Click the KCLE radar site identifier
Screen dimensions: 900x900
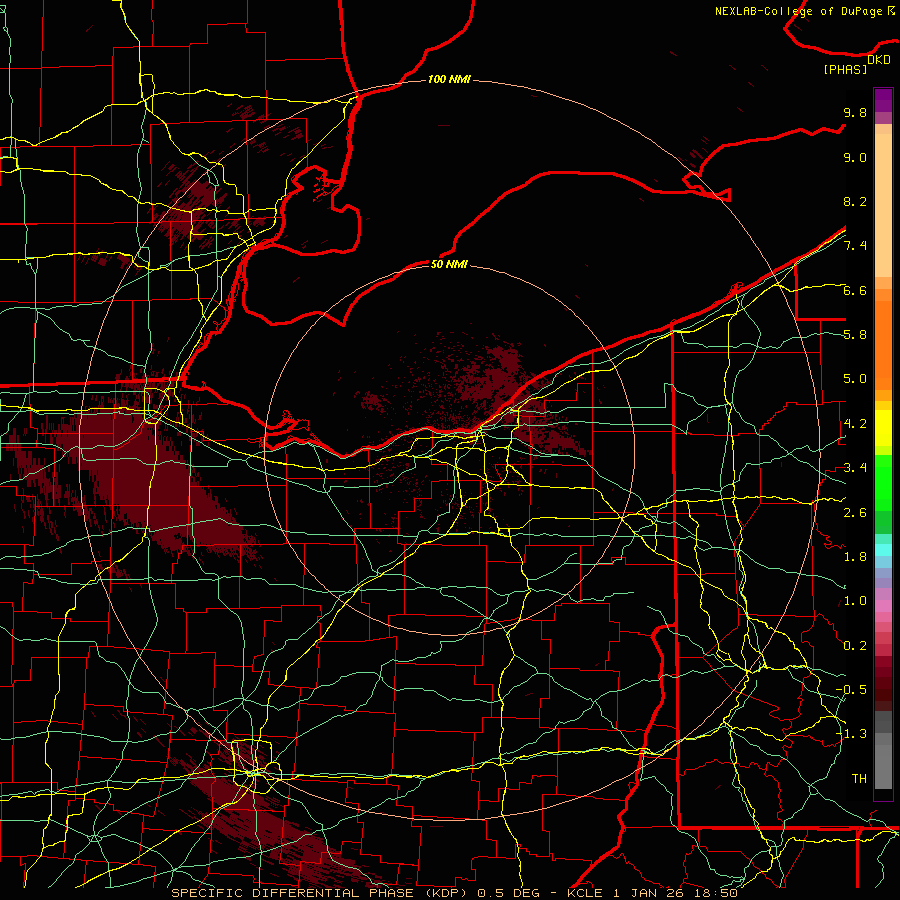click(x=584, y=893)
